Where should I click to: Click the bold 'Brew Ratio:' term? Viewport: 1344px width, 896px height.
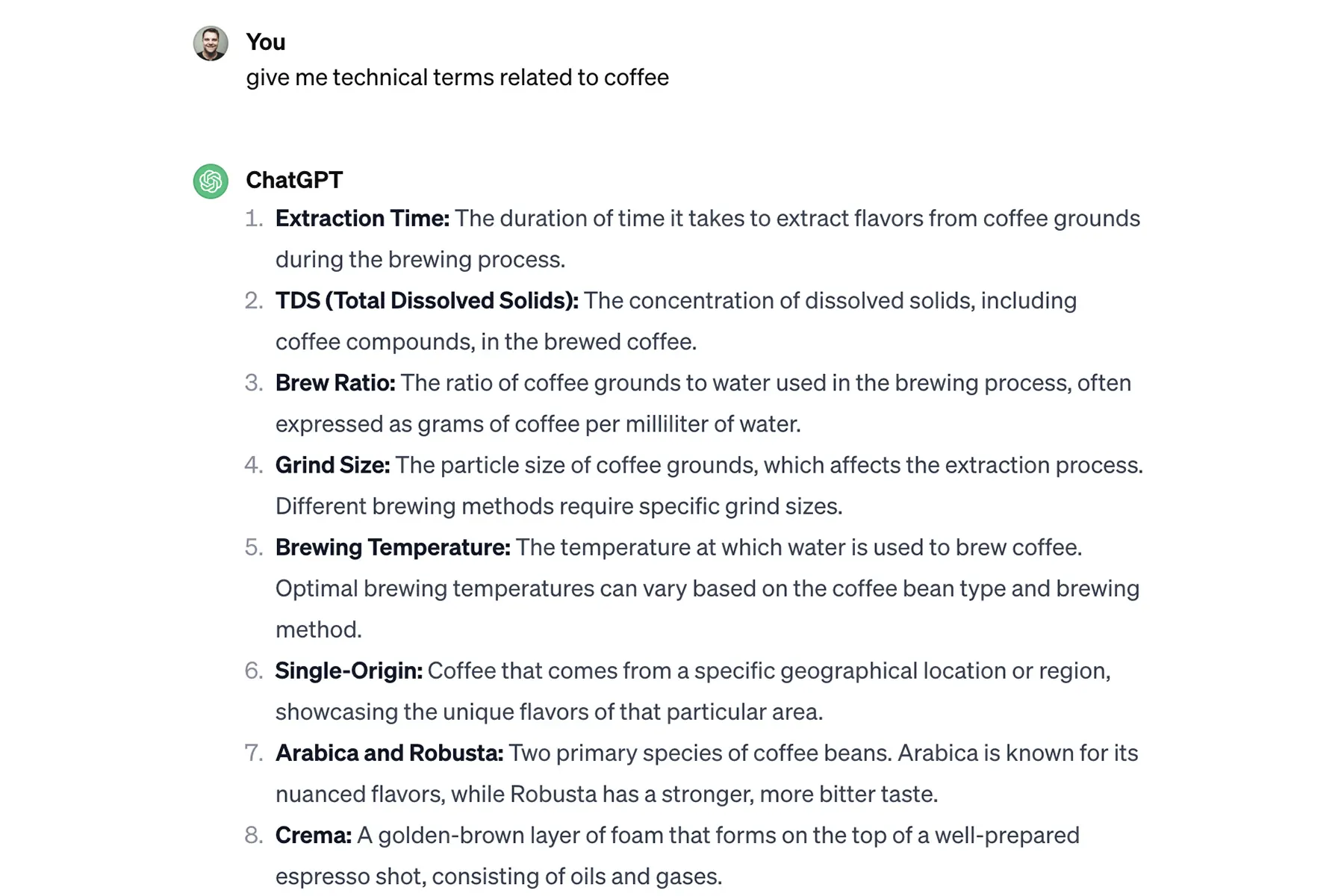click(x=335, y=383)
